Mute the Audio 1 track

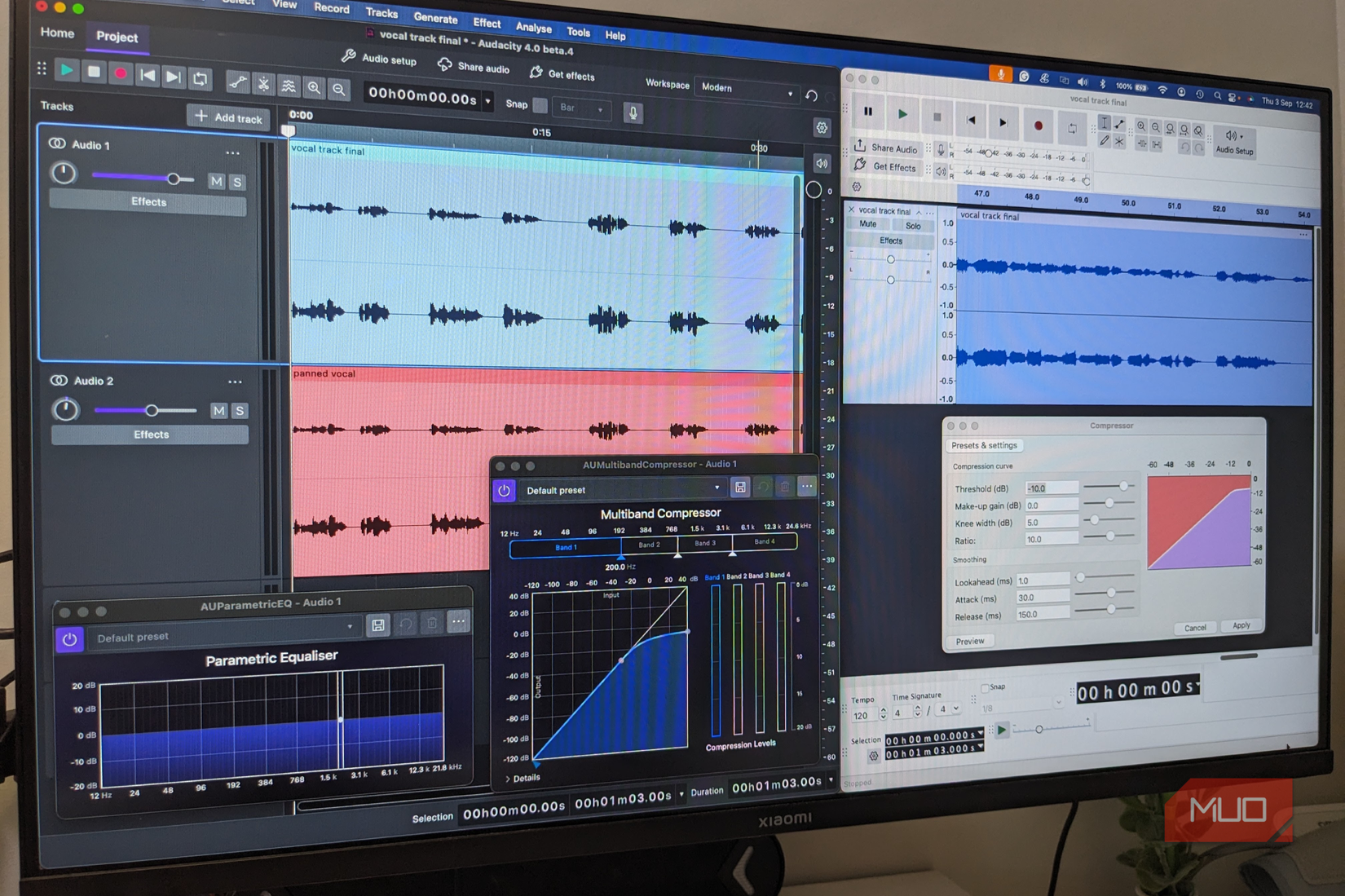click(216, 181)
